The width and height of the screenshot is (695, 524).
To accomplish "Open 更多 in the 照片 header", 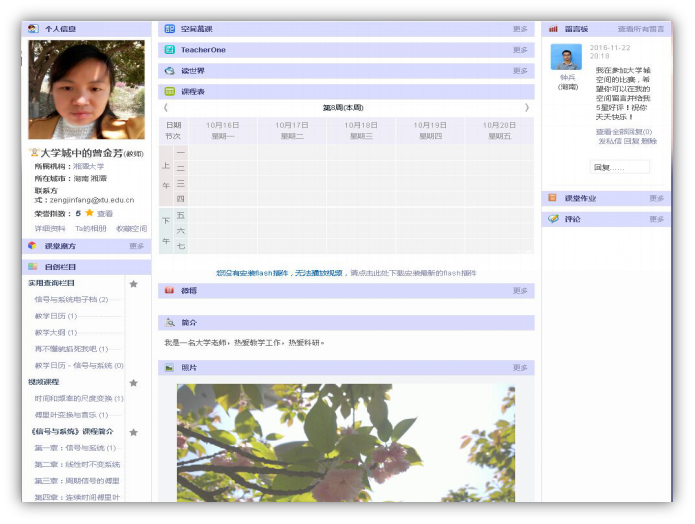I will pos(520,368).
